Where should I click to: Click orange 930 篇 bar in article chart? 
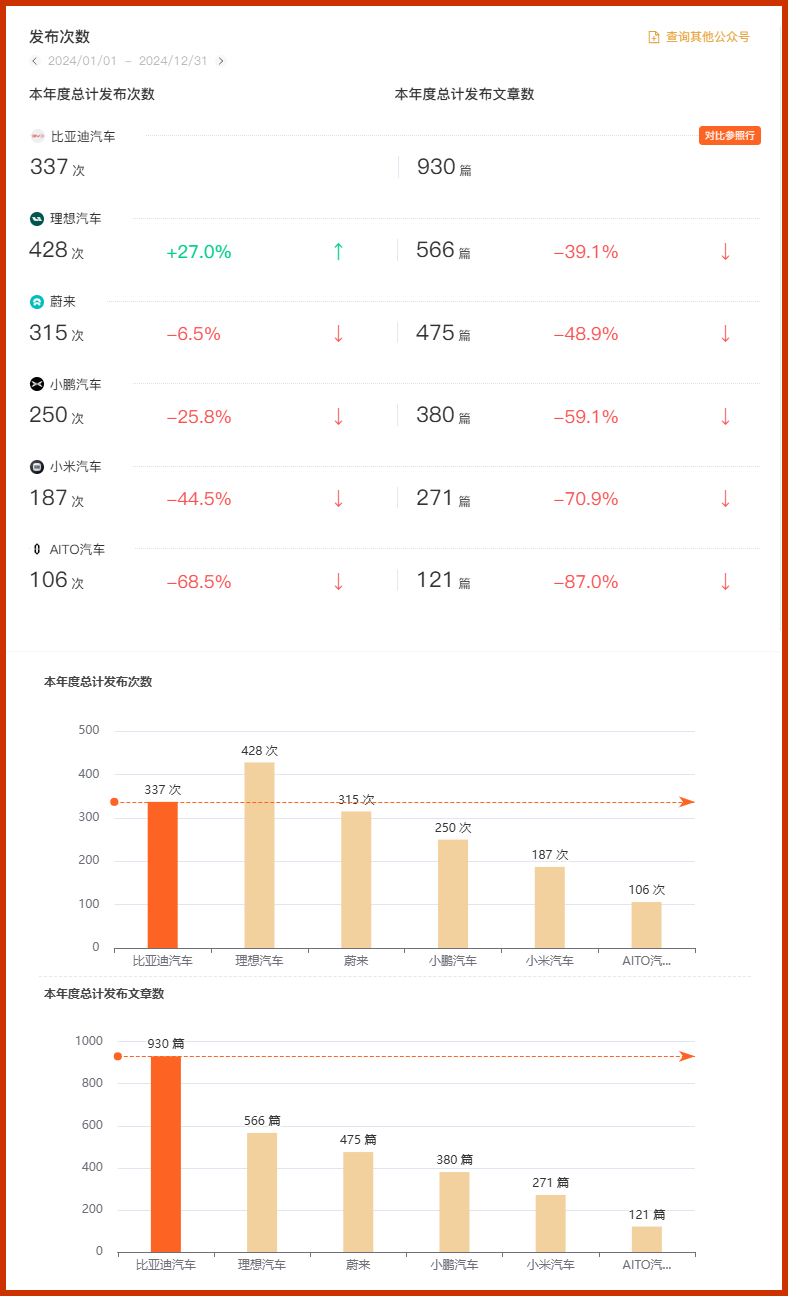coord(166,1154)
